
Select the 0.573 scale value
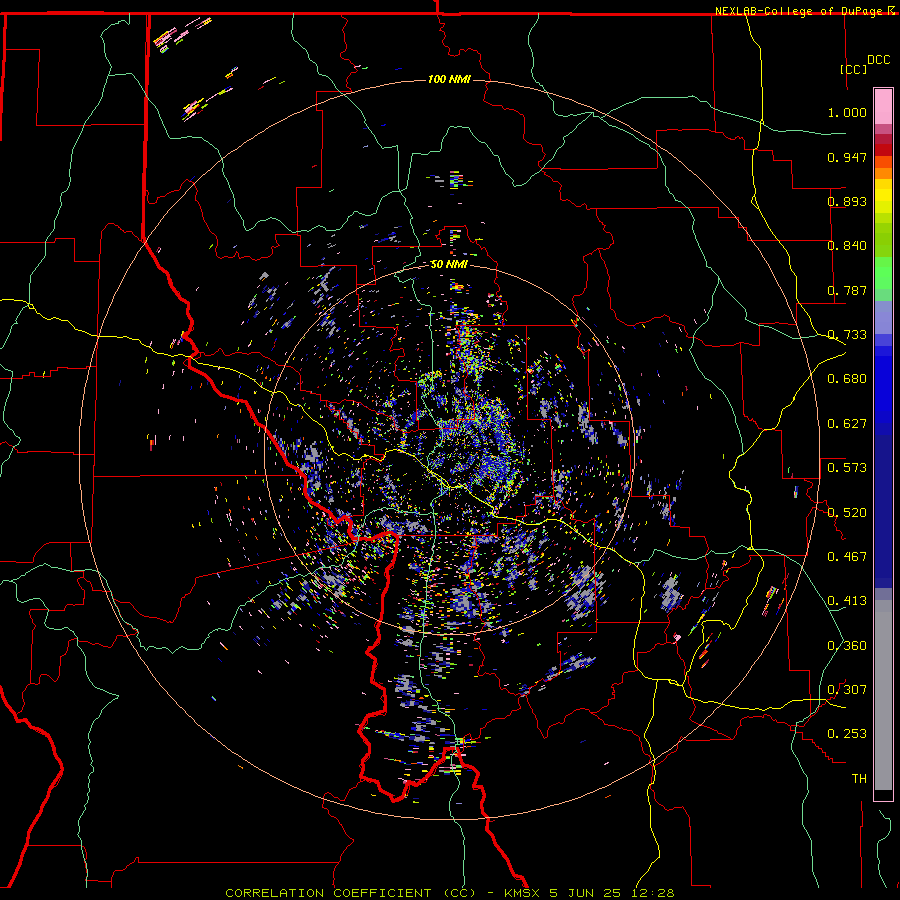tap(847, 468)
